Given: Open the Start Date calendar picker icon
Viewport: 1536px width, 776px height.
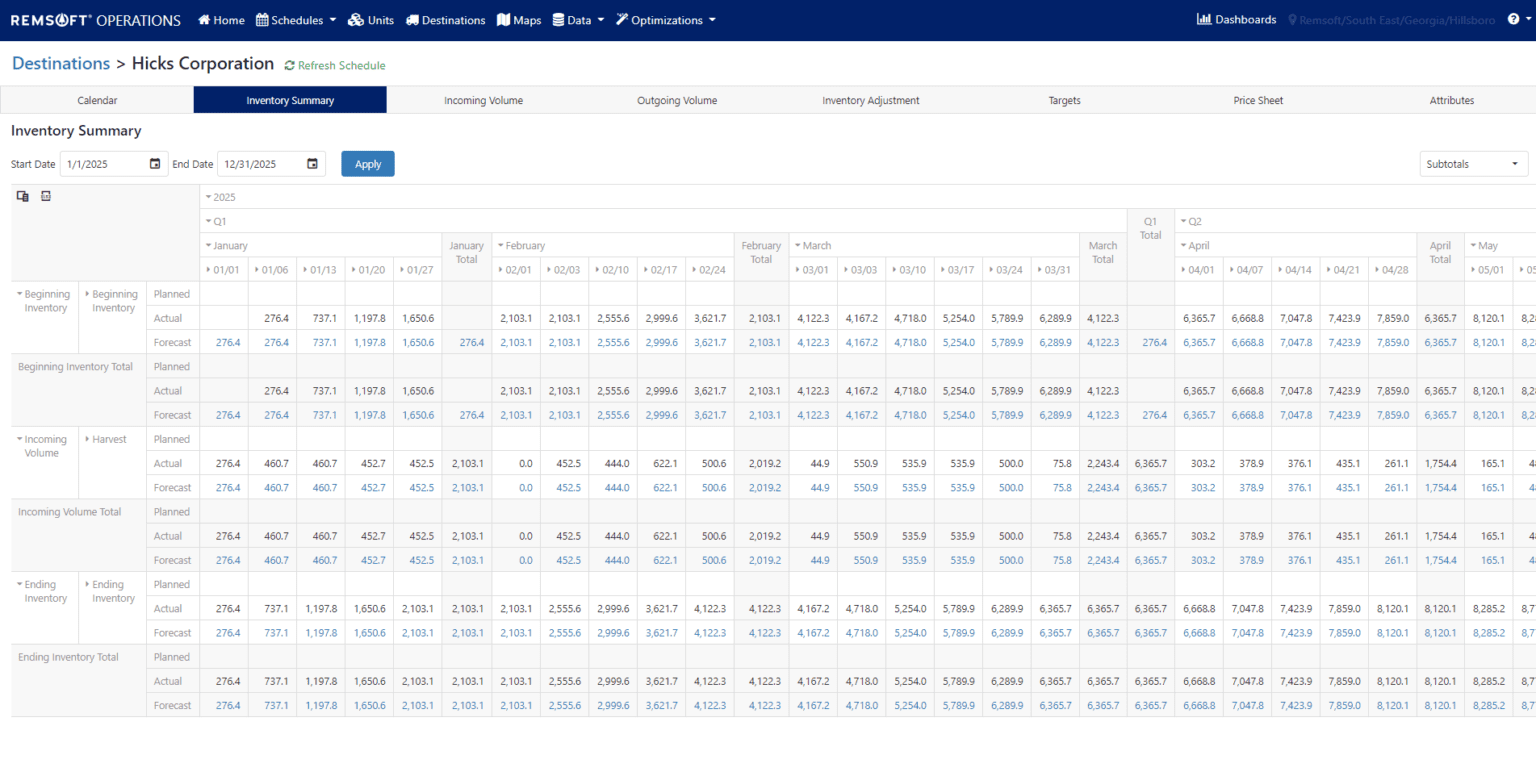Looking at the screenshot, I should pos(155,163).
